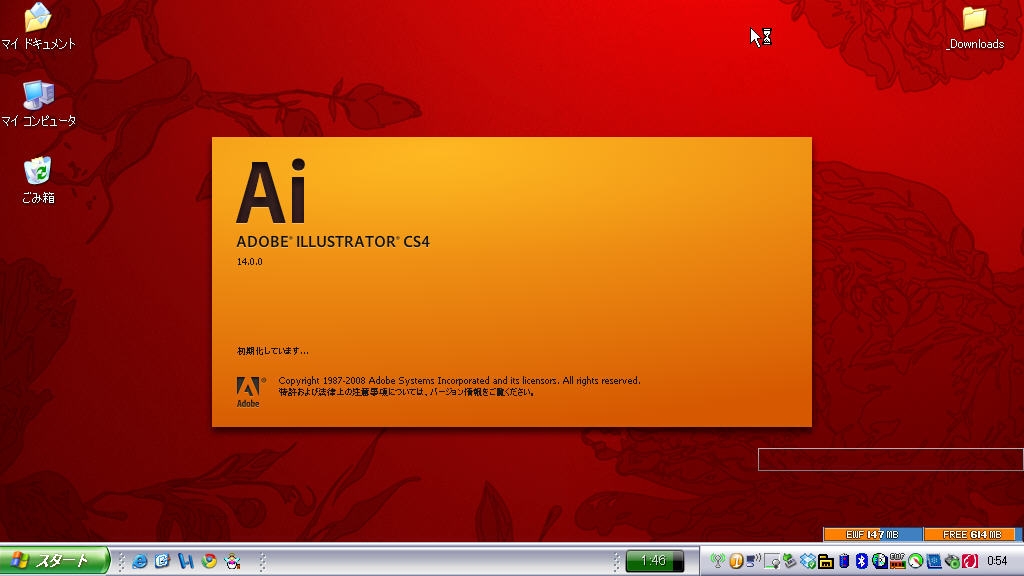The height and width of the screenshot is (576, 1024).
Task: Open the Safely Remove Hardware tray icon
Action: click(x=790, y=561)
